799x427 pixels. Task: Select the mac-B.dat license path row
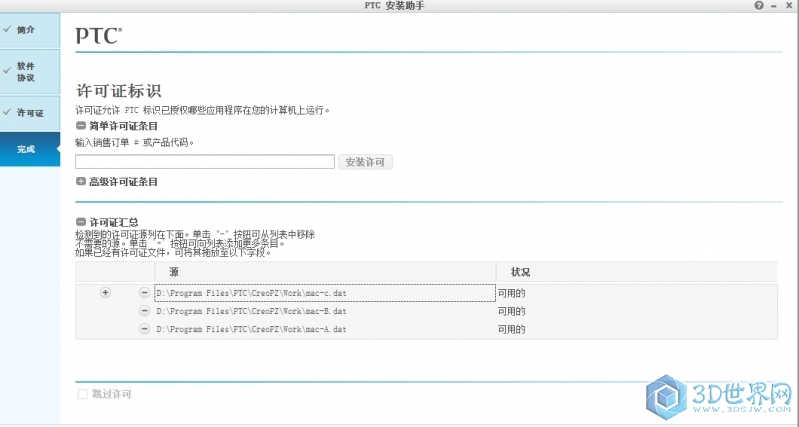coord(325,311)
